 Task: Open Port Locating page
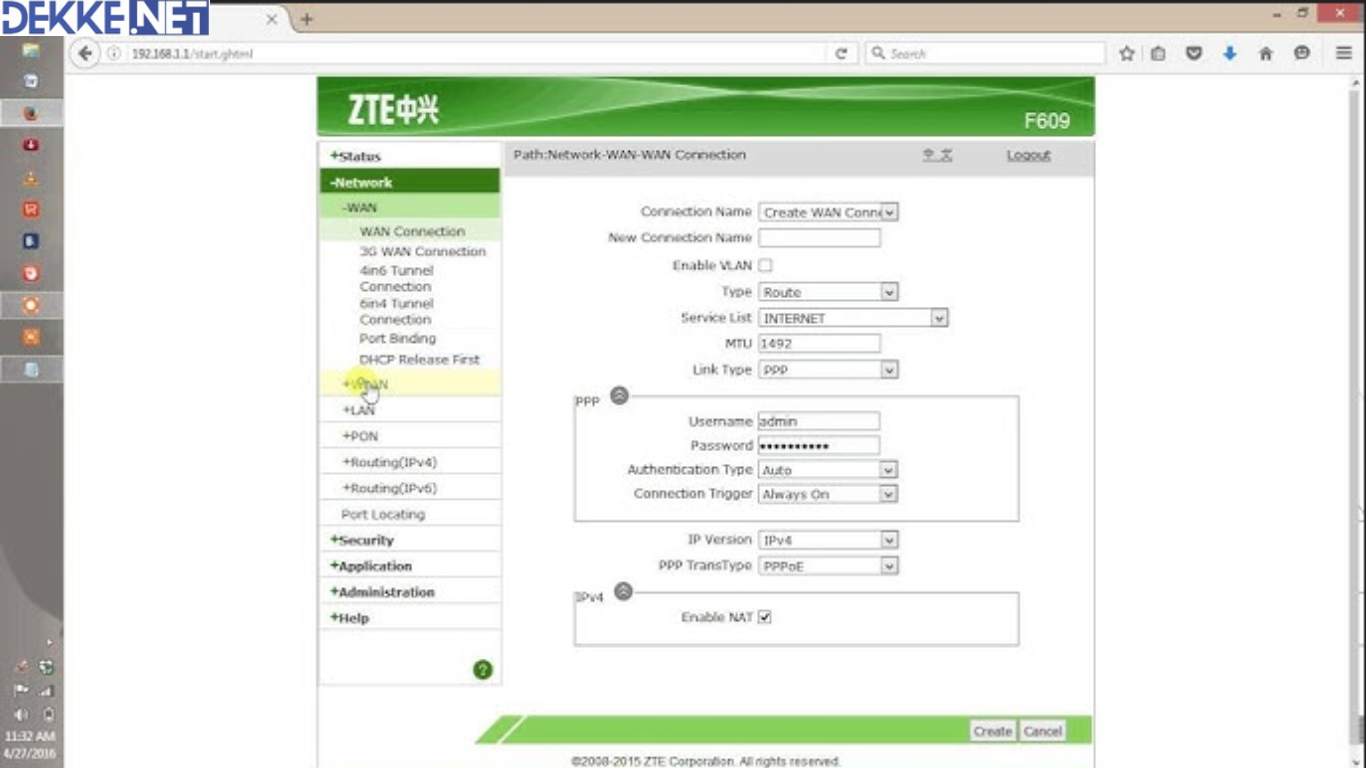(383, 514)
